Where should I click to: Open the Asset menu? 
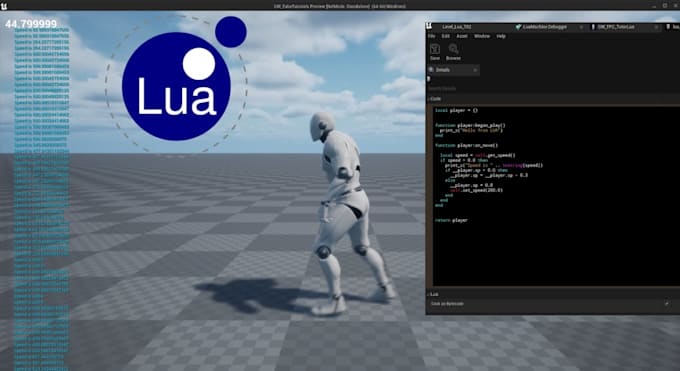(462, 36)
